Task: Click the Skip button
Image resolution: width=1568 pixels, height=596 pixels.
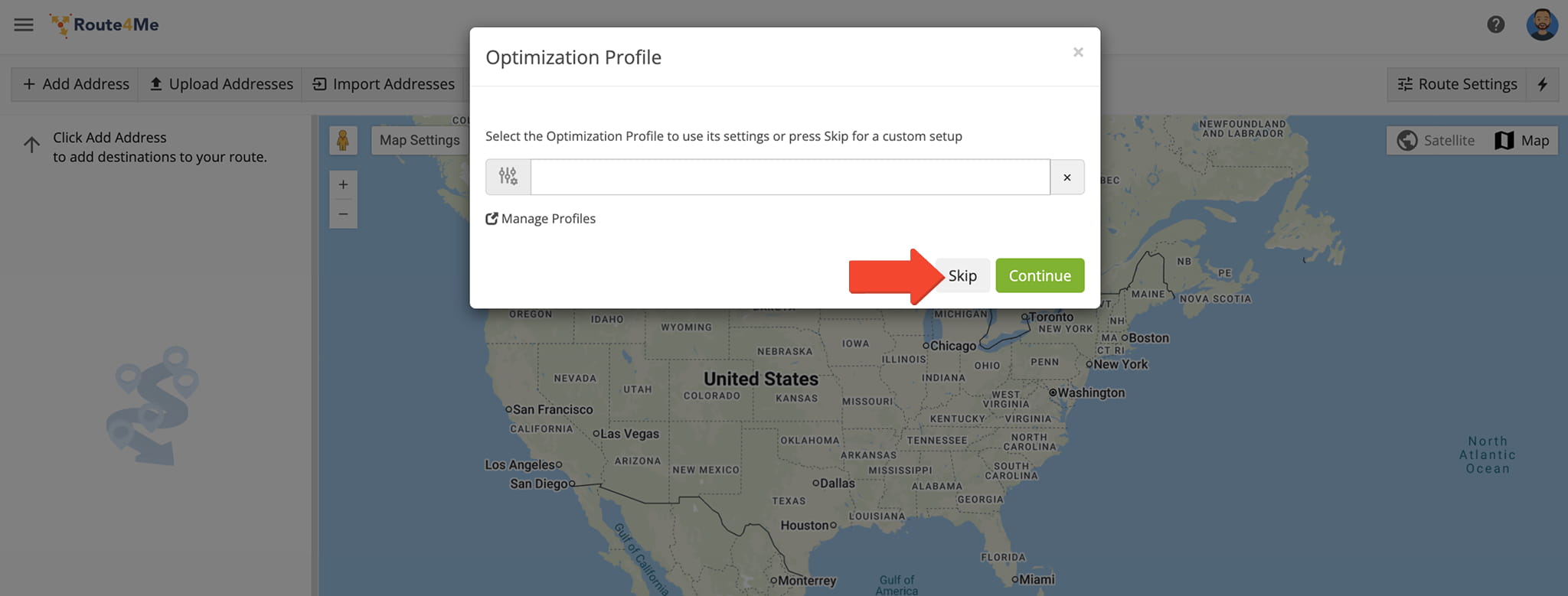Action: (x=962, y=275)
